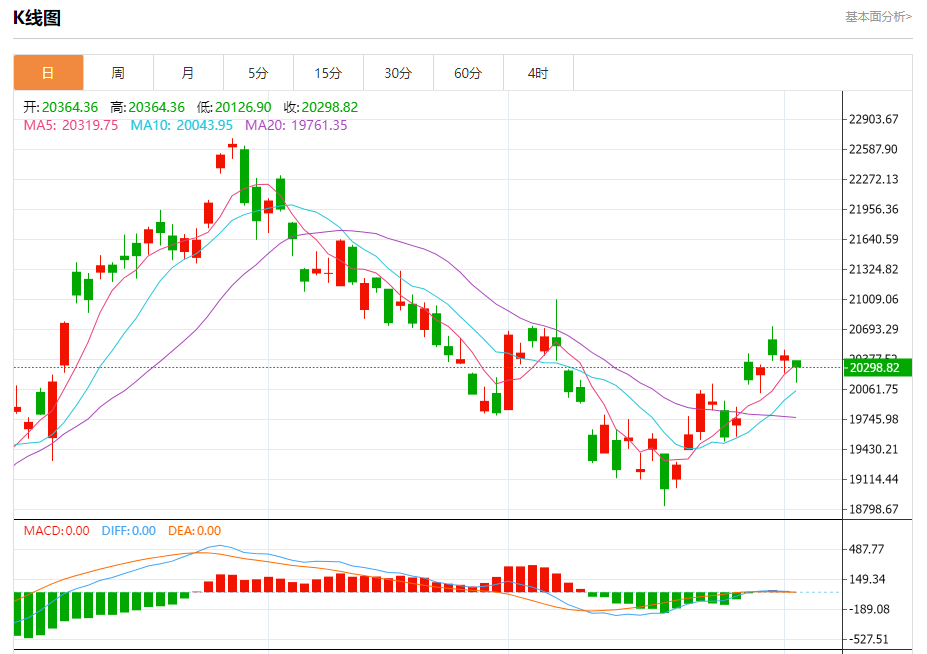This screenshot has height=654, width=927.
Task: Click the MA20: 19761.35 indicator text
Action: coord(296,125)
